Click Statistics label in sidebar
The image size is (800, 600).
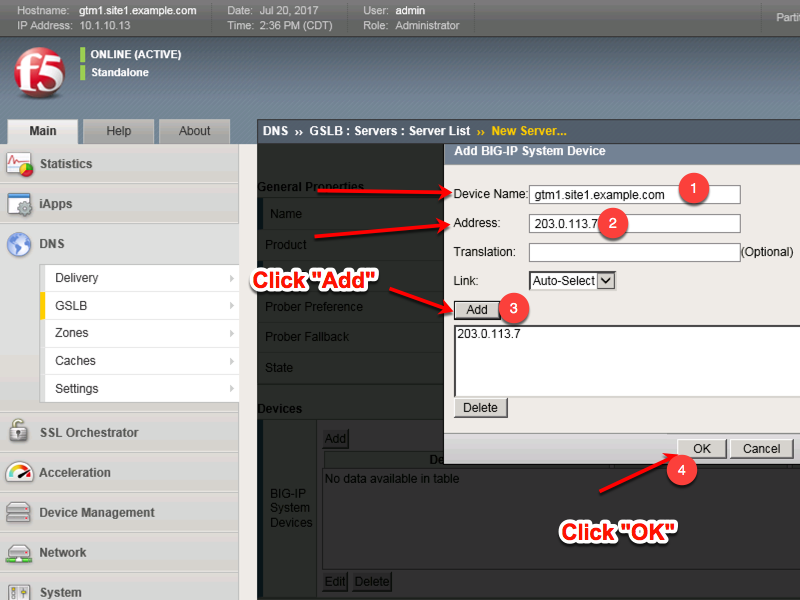click(66, 164)
